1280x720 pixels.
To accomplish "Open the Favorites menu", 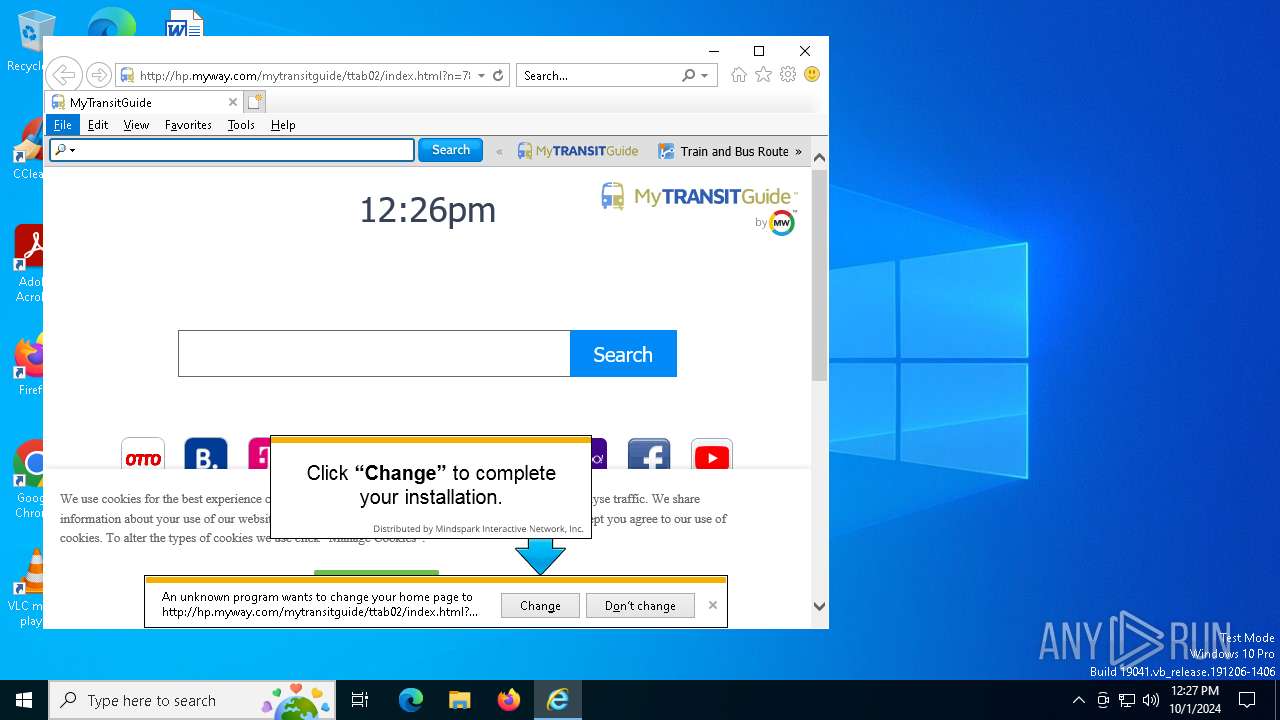I will point(188,125).
